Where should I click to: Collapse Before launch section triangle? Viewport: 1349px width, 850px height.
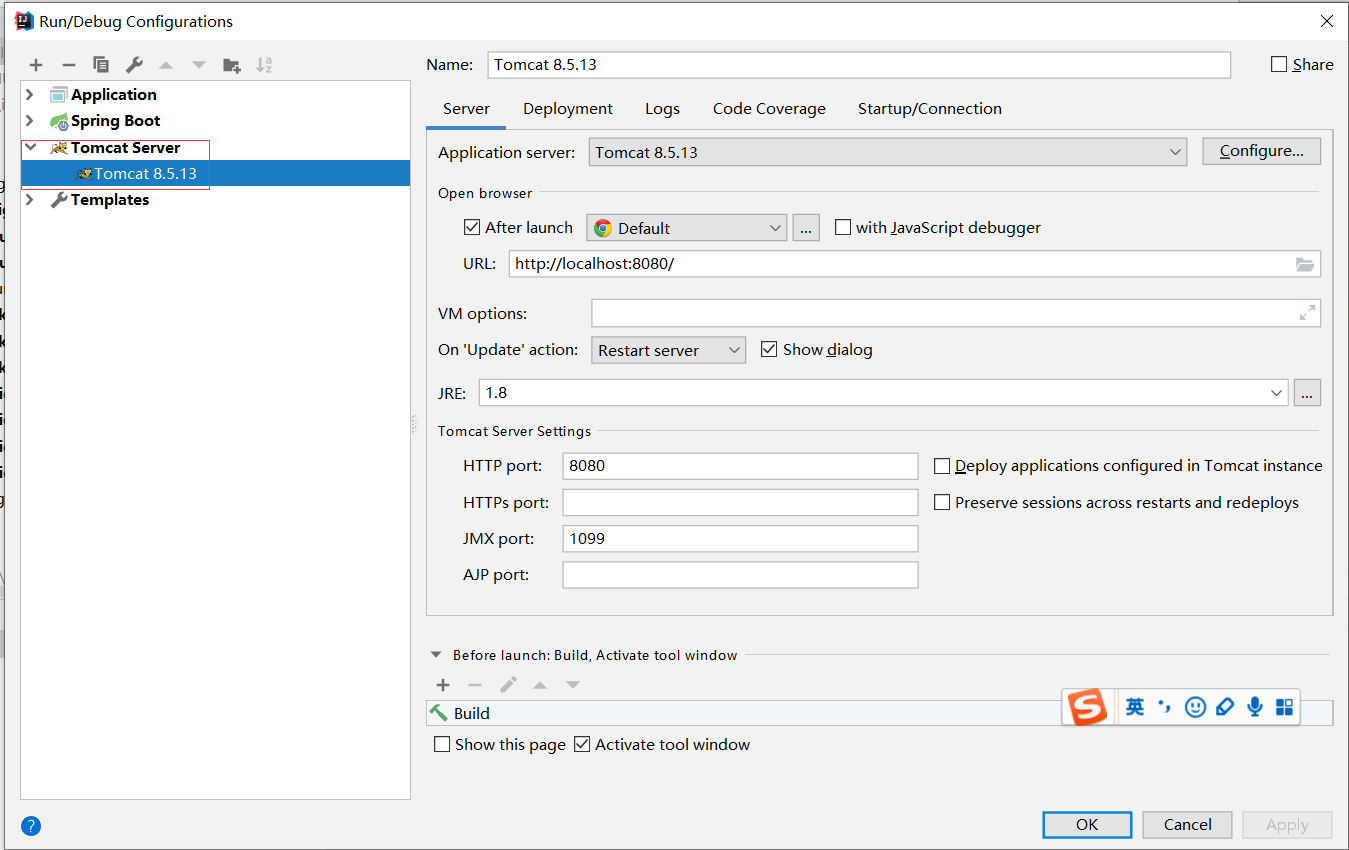pos(436,655)
